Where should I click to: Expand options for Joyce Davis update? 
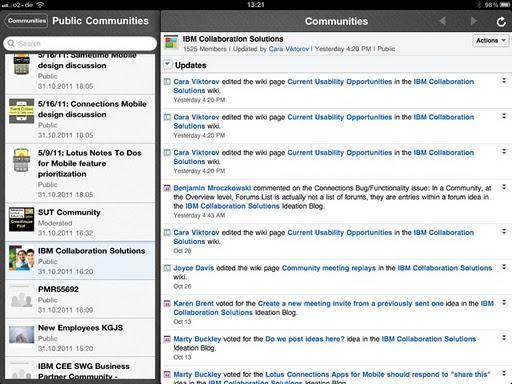pyautogui.click(x=504, y=267)
